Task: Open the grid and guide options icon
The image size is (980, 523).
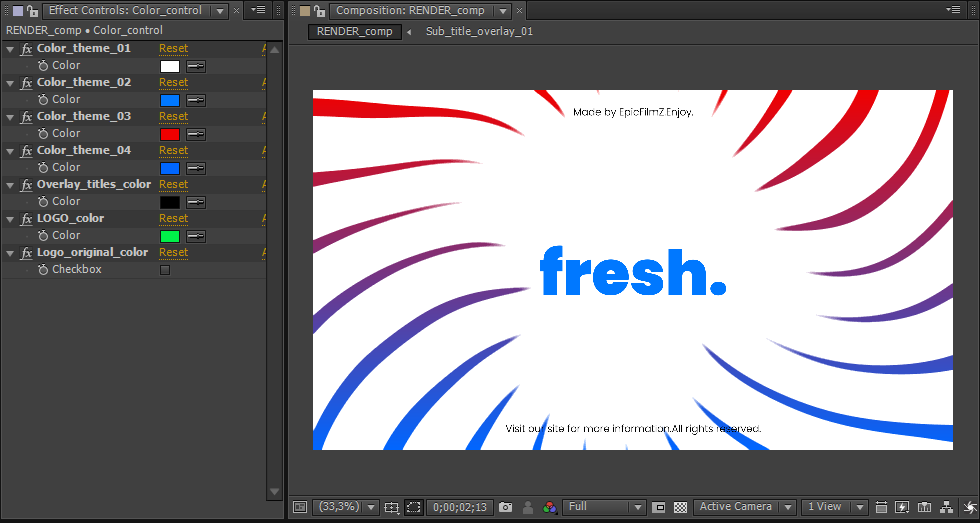Action: pyautogui.click(x=391, y=507)
